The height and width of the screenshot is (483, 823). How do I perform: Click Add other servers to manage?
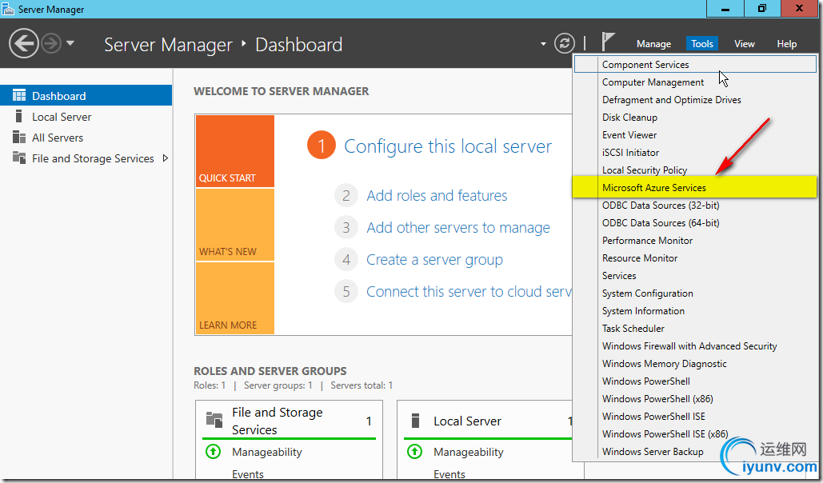pos(458,227)
